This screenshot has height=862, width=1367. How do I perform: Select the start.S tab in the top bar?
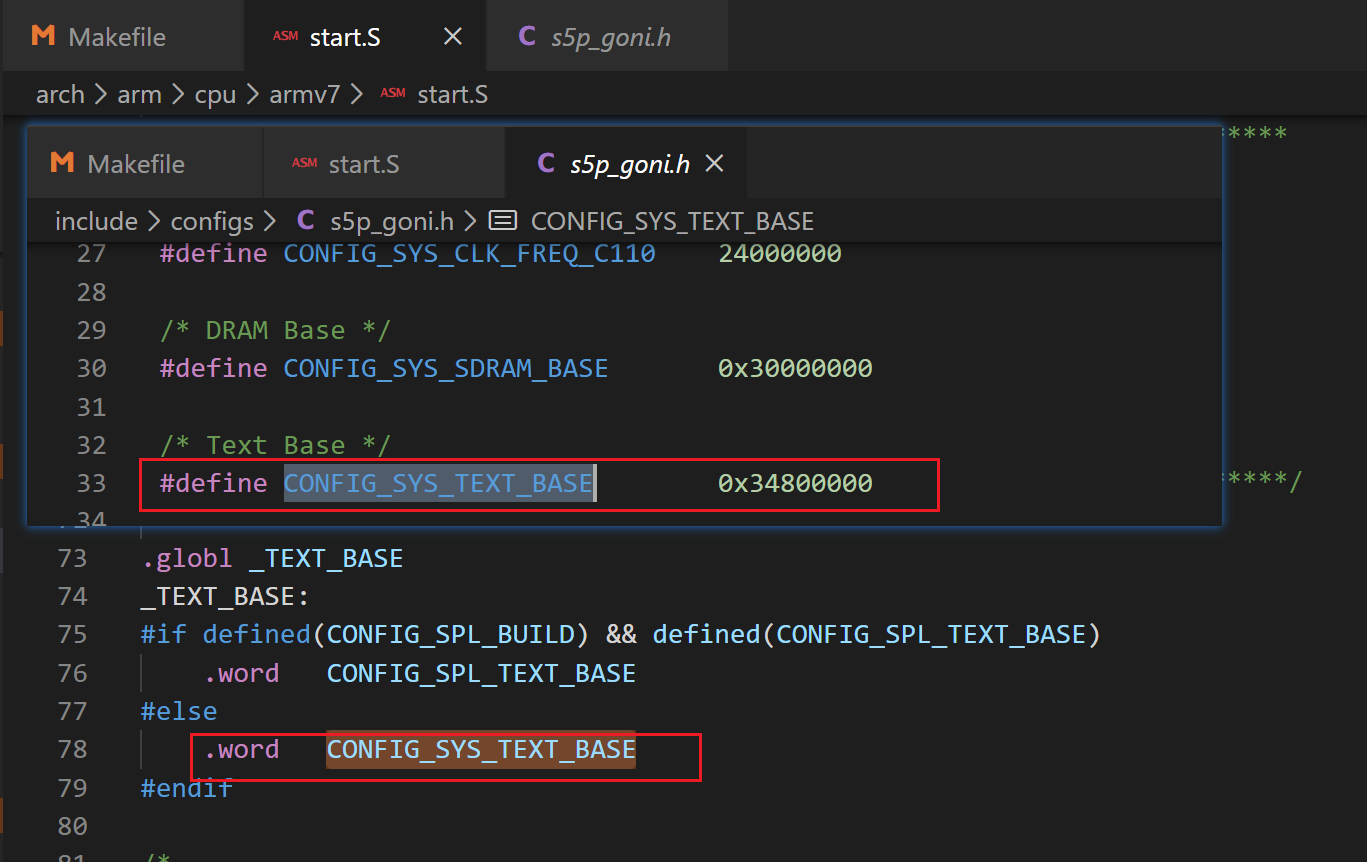tap(364, 37)
